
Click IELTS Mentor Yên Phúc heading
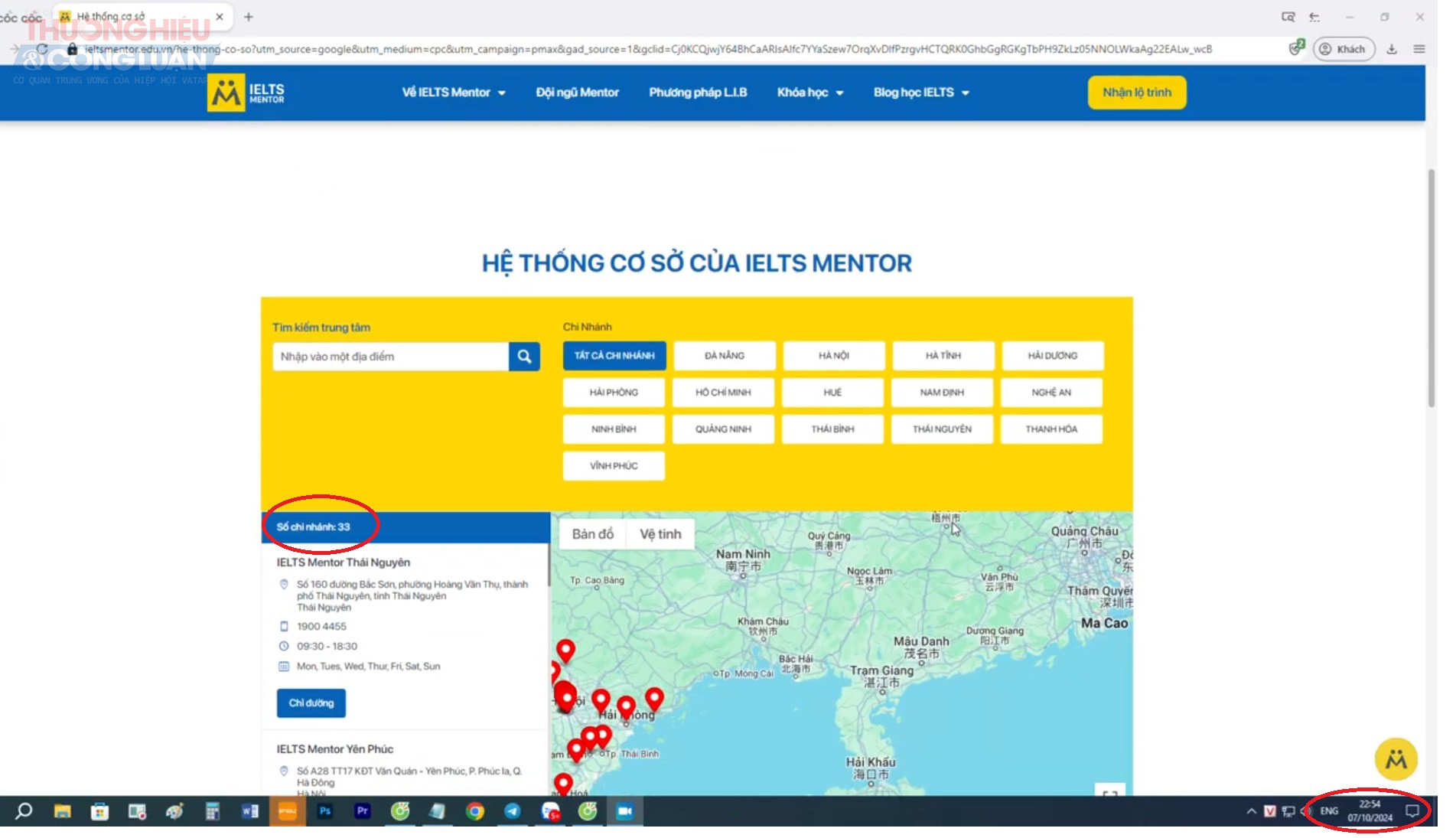pos(335,749)
